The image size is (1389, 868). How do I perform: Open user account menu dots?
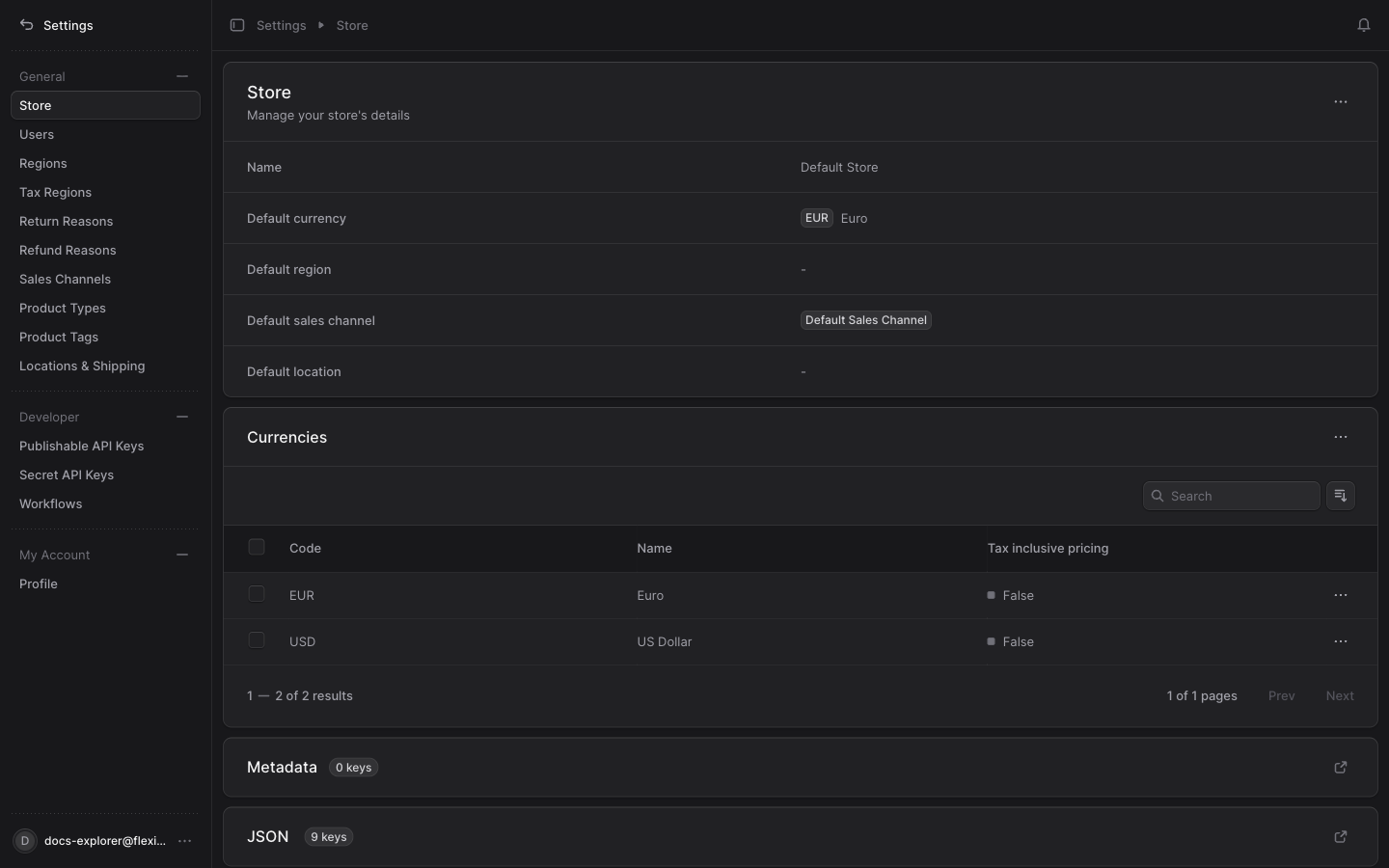[185, 841]
